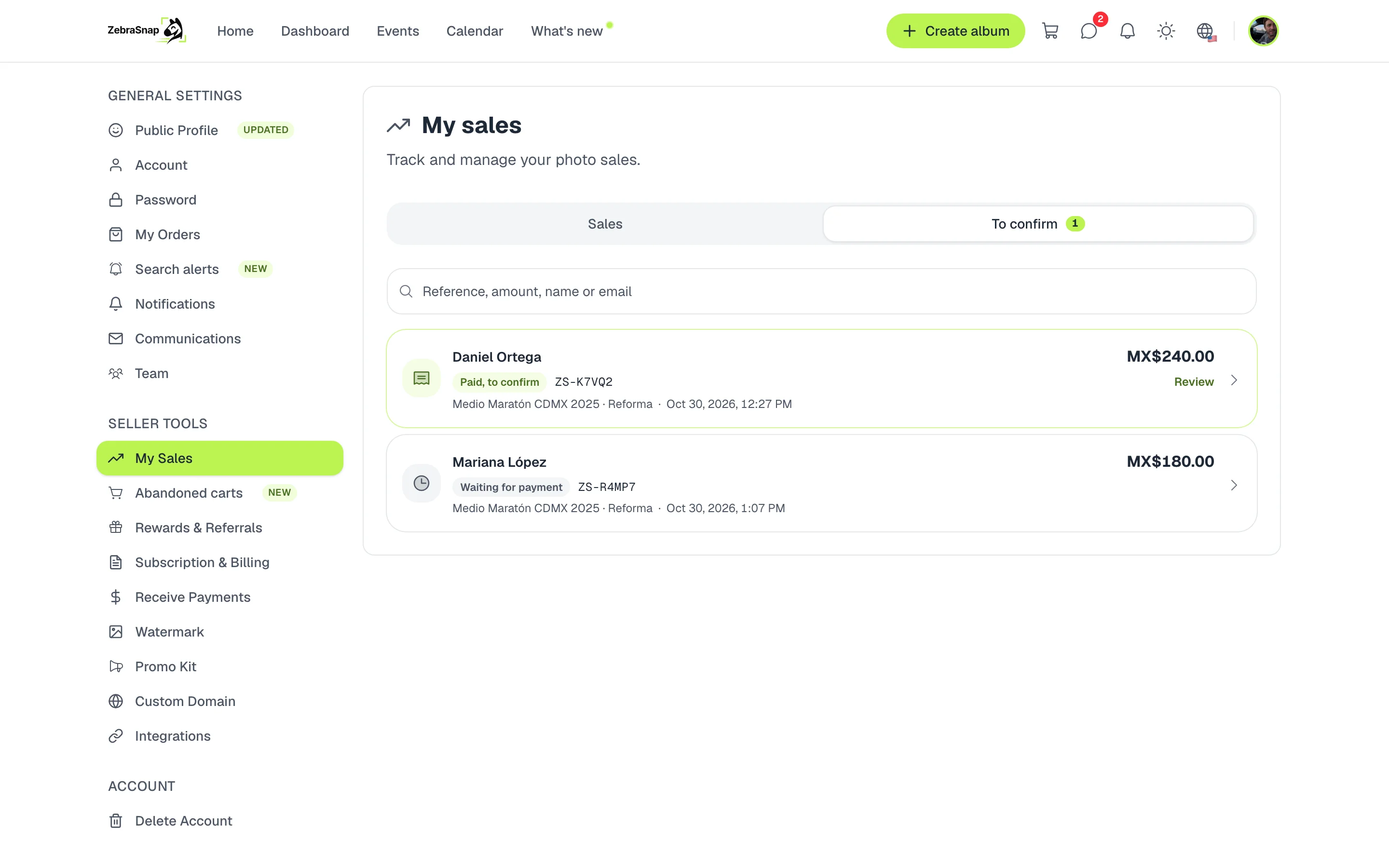This screenshot has width=1389, height=868.
Task: Click Mariana López clock status icon
Action: [x=422, y=483]
